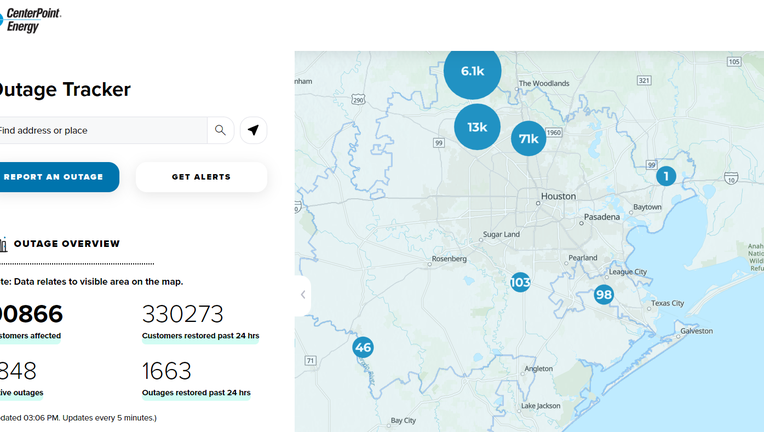Click the magnifying glass search icon

[220, 130]
